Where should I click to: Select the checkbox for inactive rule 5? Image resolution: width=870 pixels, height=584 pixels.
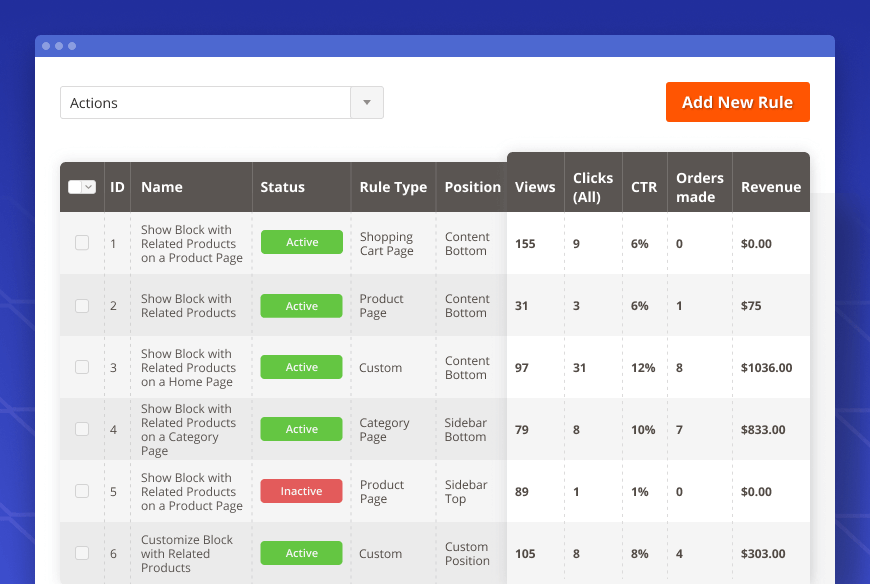tap(82, 491)
